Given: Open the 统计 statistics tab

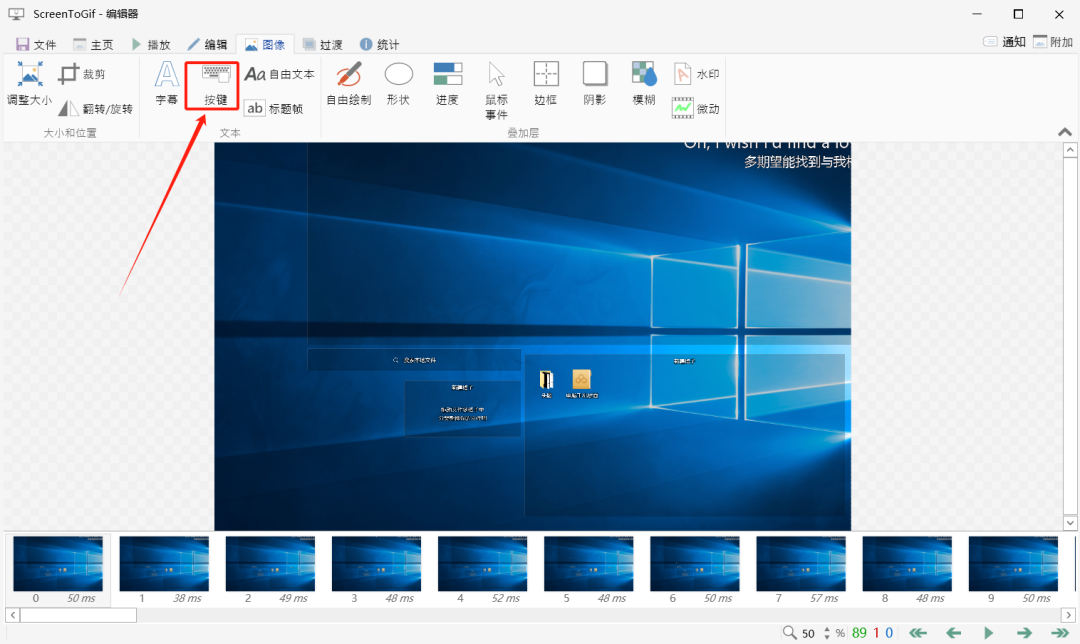Looking at the screenshot, I should tap(380, 45).
